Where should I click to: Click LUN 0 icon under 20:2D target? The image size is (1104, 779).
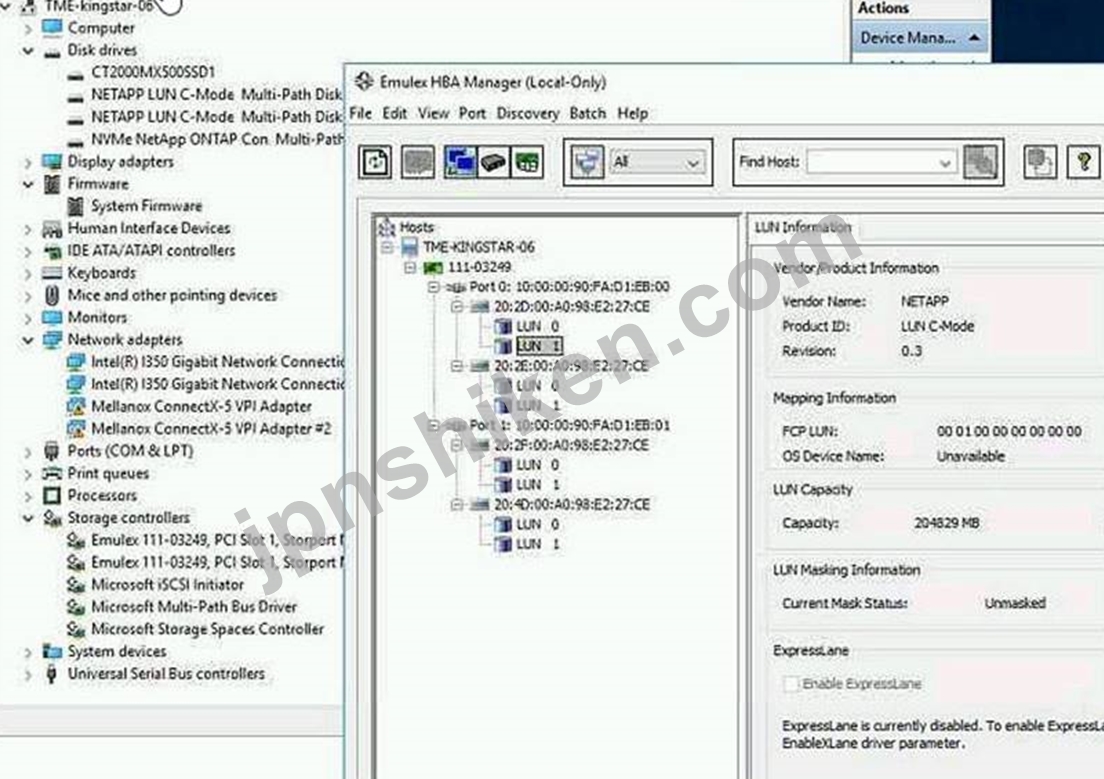(x=503, y=326)
